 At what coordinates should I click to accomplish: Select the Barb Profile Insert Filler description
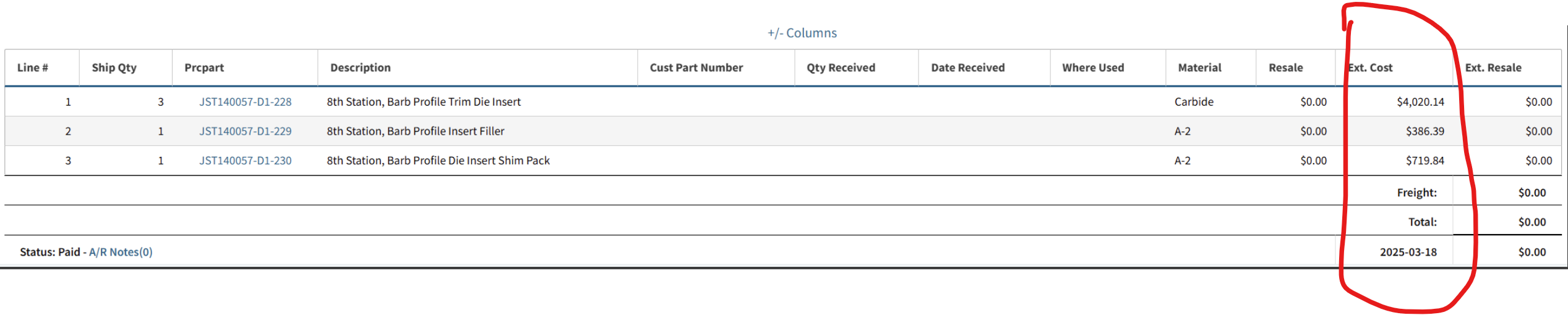pos(416,132)
